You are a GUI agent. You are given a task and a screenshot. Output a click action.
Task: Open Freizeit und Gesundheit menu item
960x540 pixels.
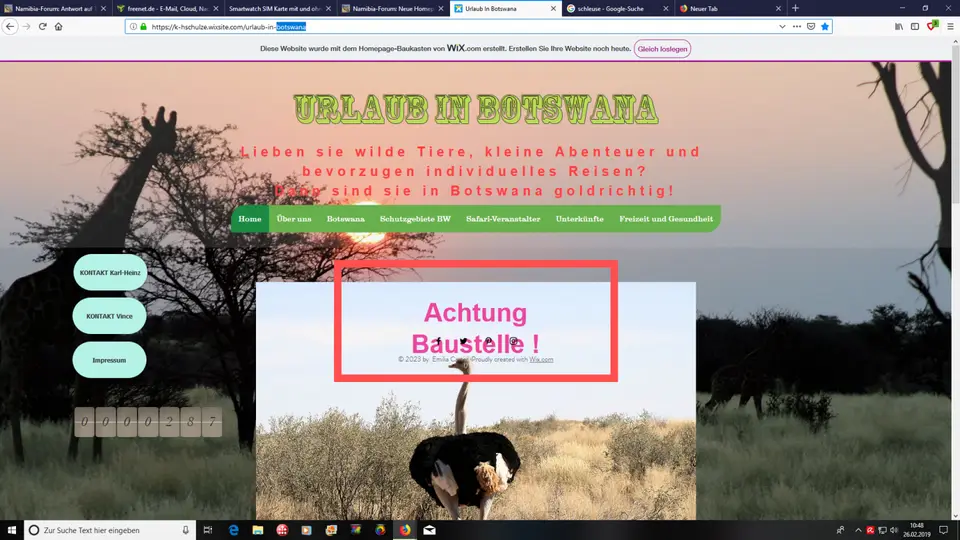coord(666,219)
